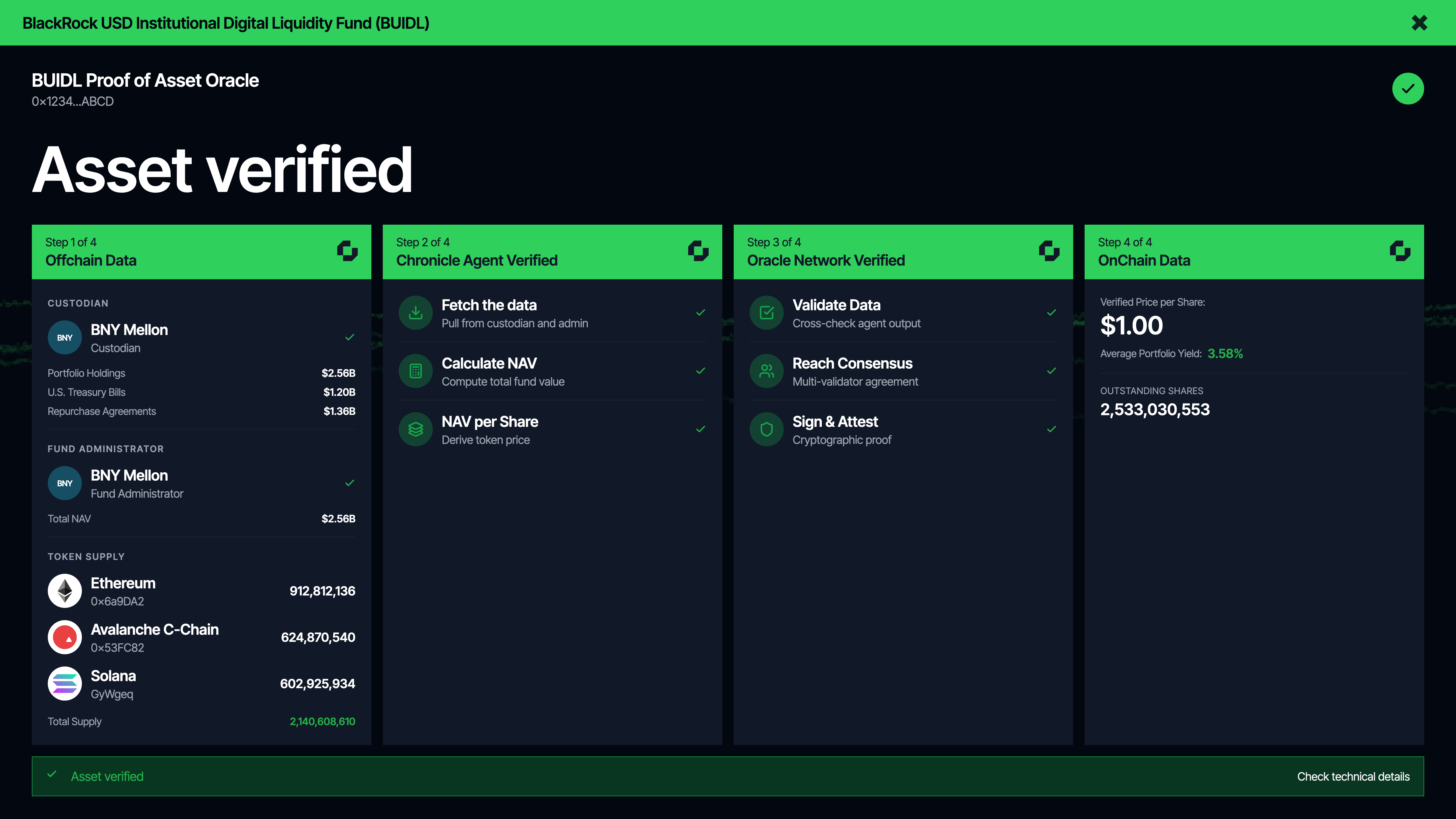Click the Calculate NAV calculator icon
The image size is (1456, 819).
415,371
